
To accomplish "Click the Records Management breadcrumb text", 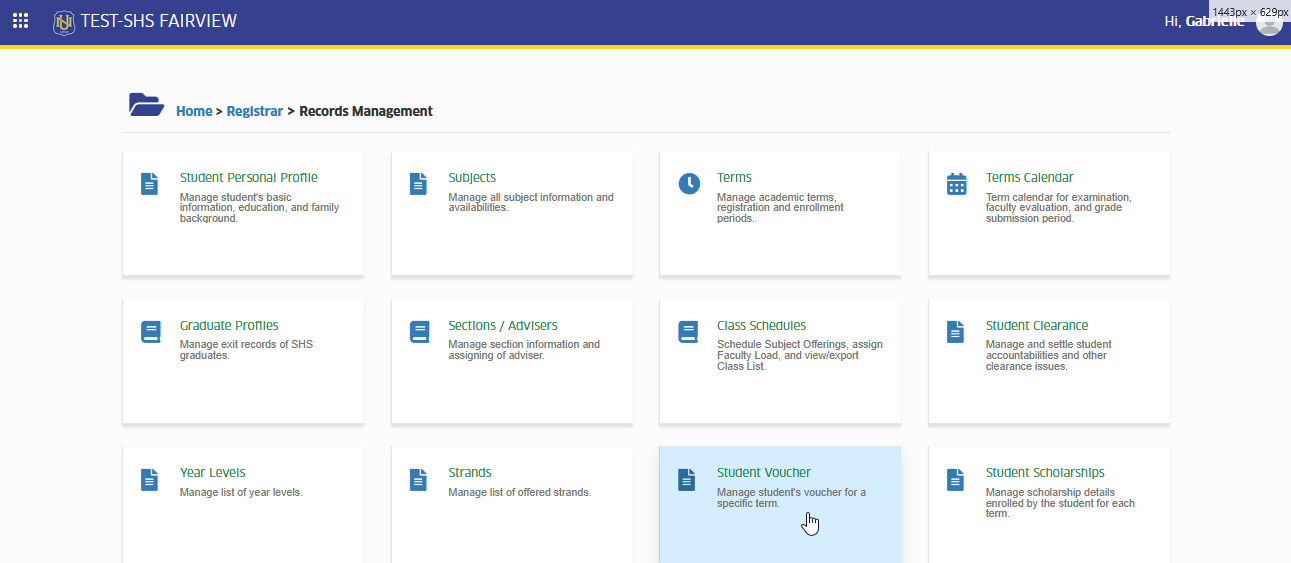I will coord(366,111).
